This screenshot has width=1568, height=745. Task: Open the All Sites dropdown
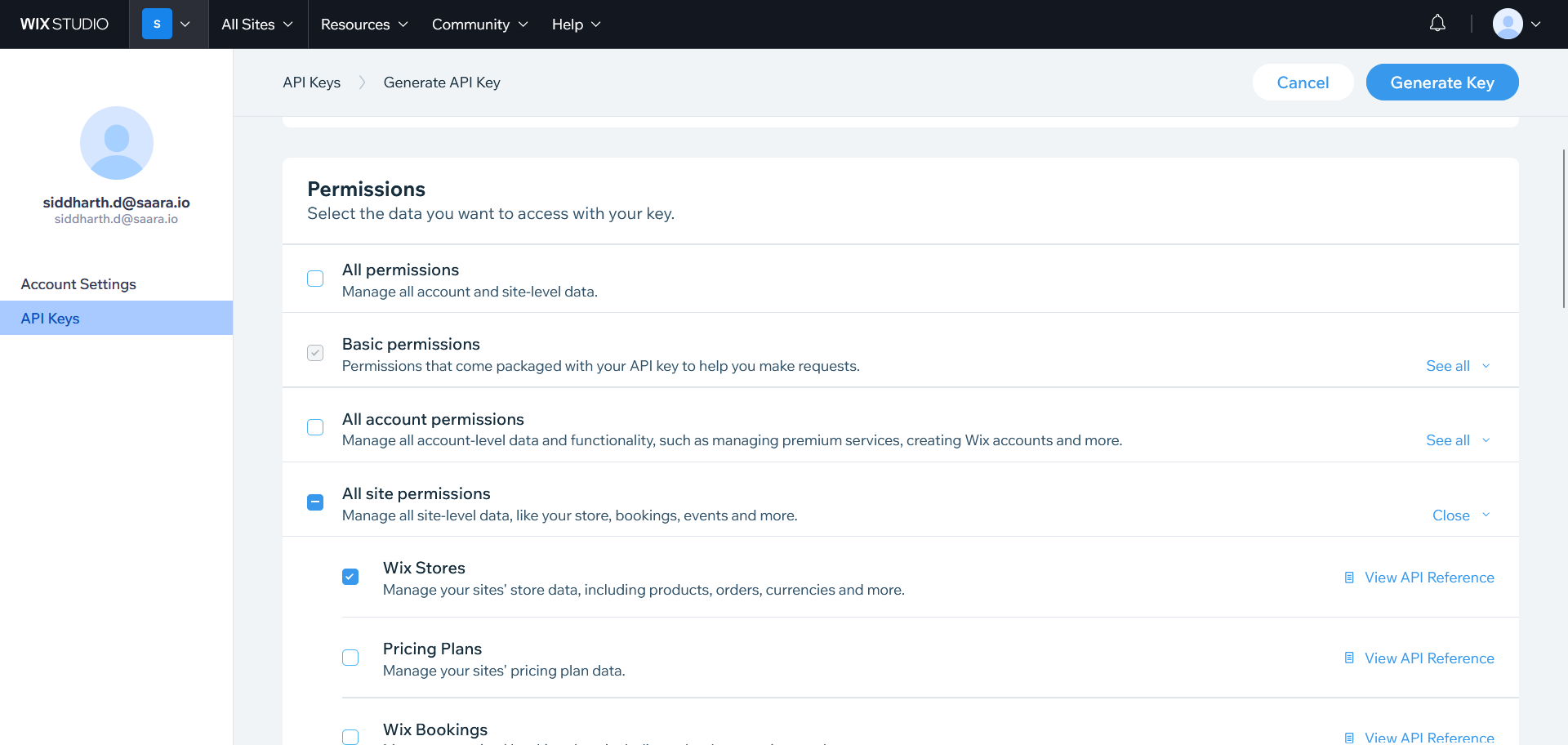257,25
